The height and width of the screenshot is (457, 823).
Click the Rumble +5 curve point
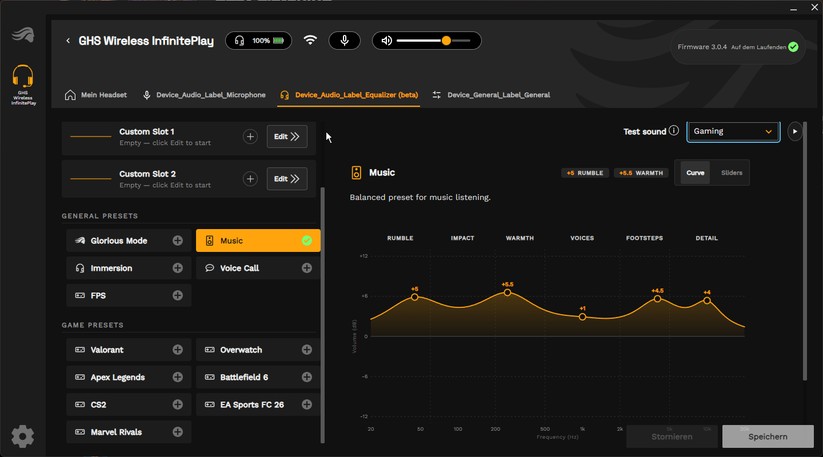415,297
